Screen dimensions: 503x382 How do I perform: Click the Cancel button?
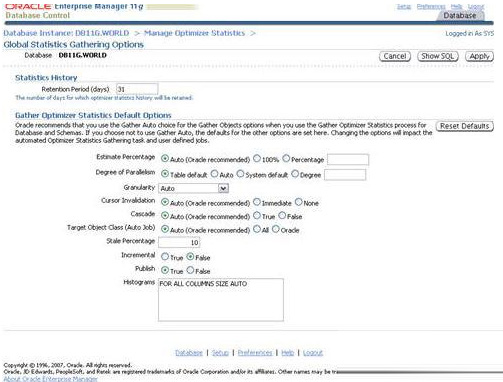[x=395, y=56]
